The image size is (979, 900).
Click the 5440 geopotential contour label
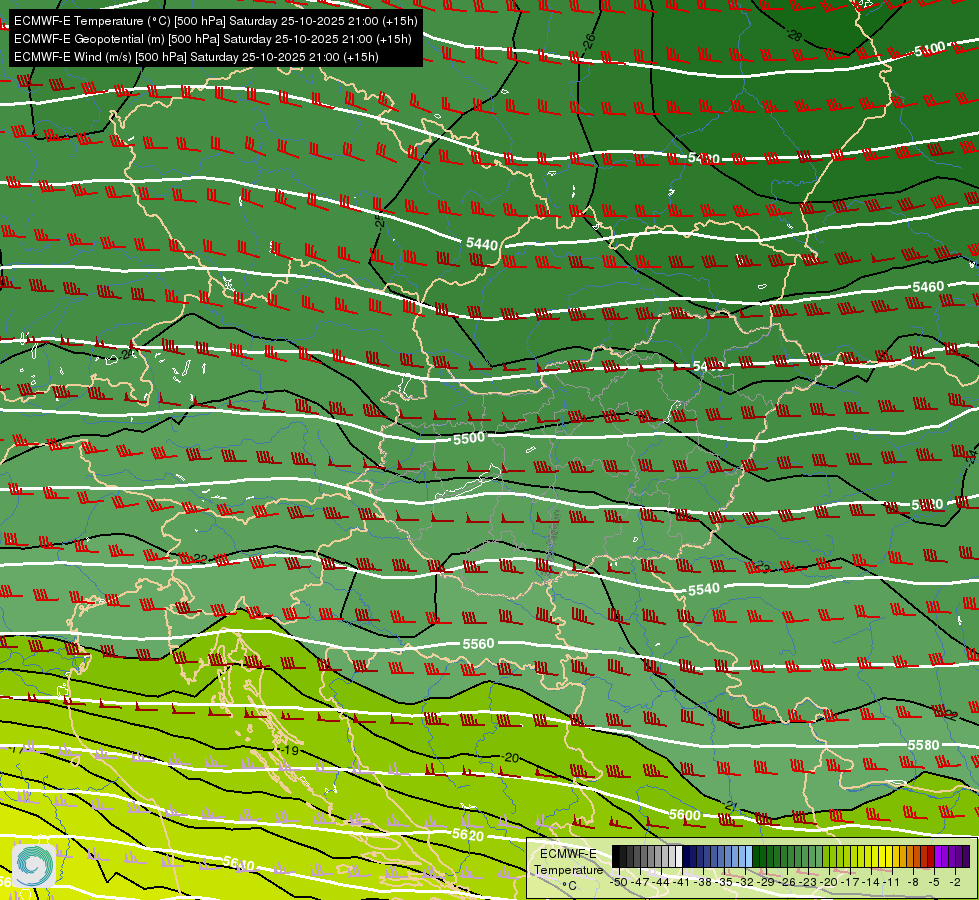481,244
